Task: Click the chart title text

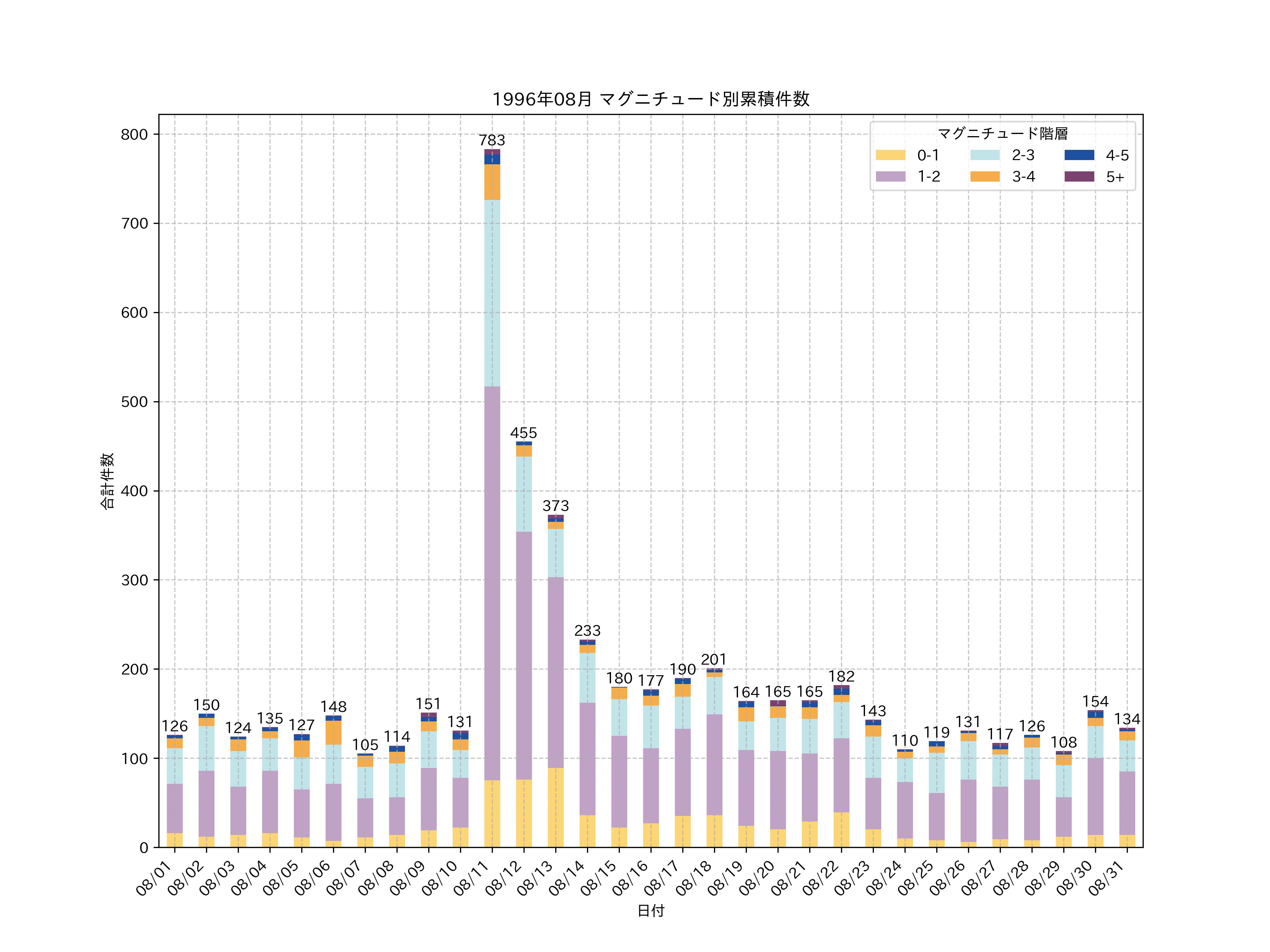Action: pyautogui.click(x=651, y=99)
